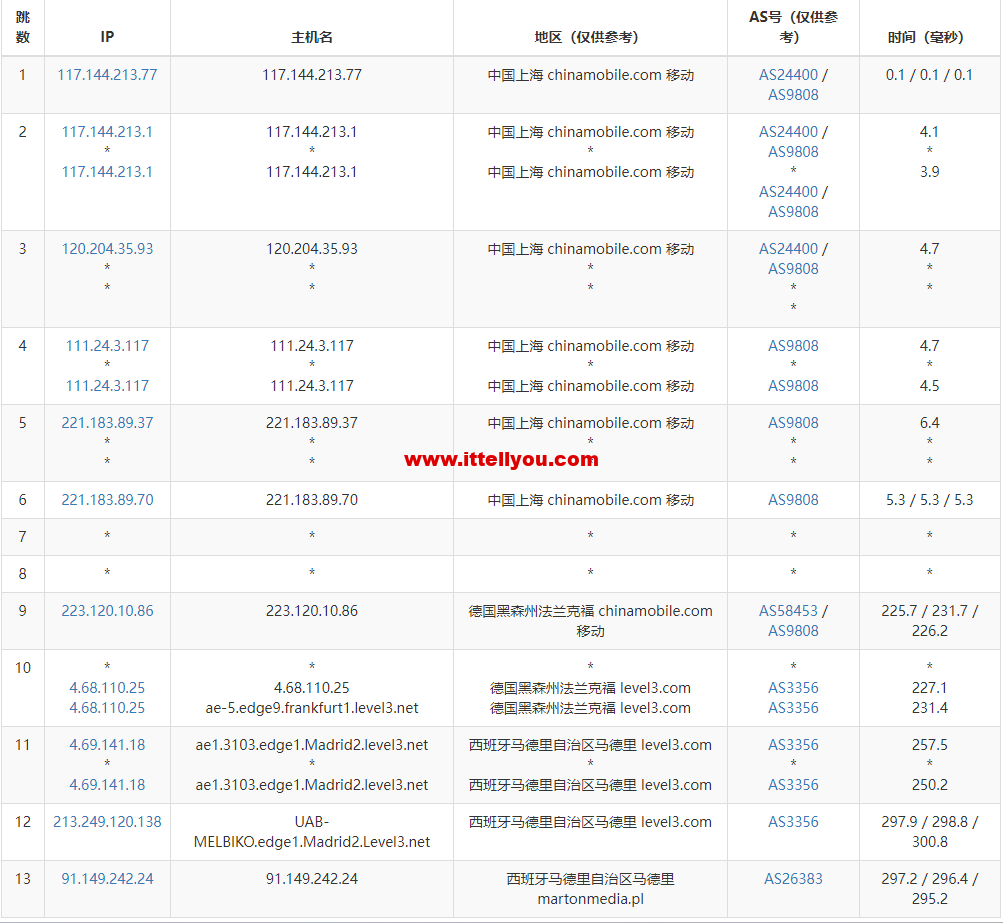Screen dimensions: 1003x923
Task: Click the AS24400 link in hop 3 row
Action: click(788, 249)
